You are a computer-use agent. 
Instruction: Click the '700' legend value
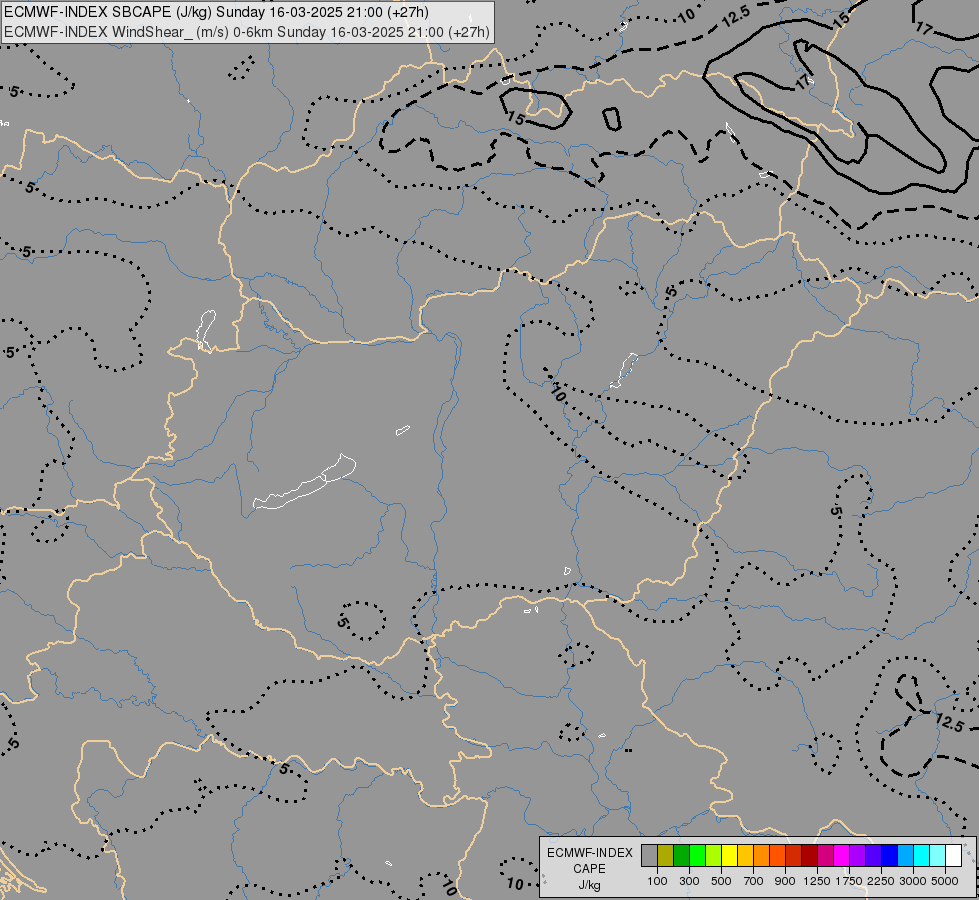[754, 881]
